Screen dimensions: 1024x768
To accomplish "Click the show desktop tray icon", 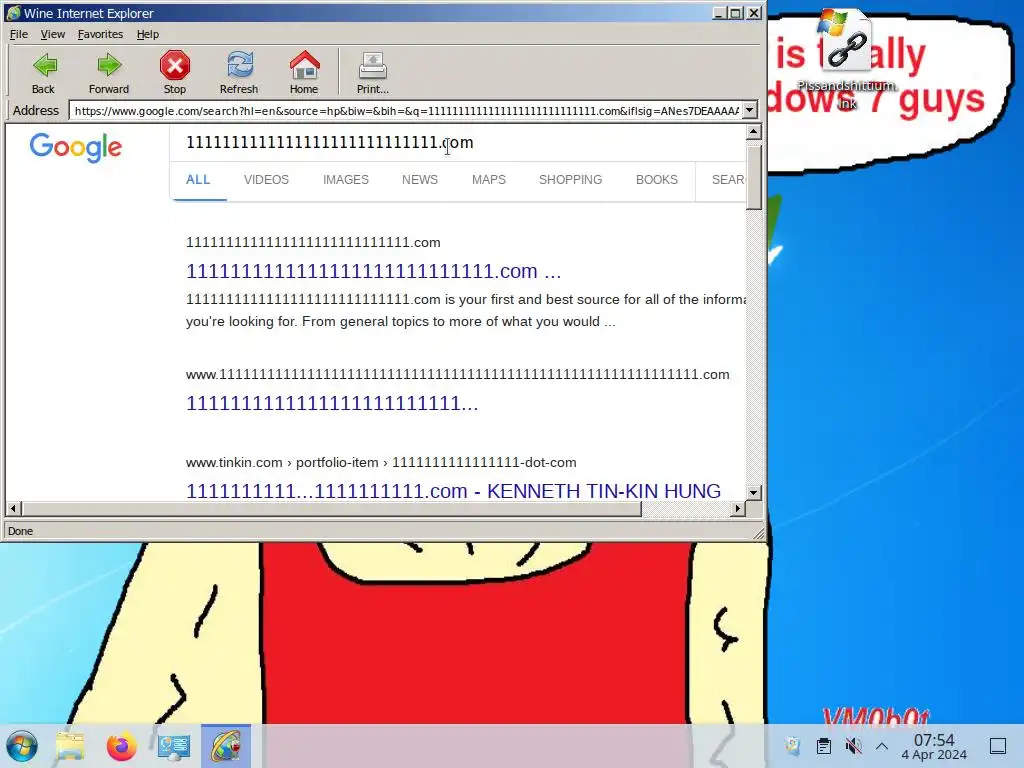I will (998, 746).
